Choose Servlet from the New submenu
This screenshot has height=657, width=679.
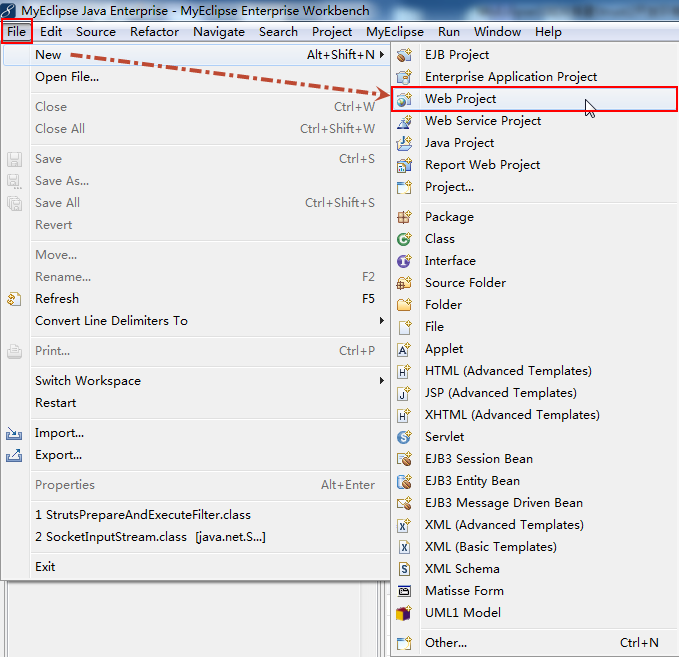[534, 437]
